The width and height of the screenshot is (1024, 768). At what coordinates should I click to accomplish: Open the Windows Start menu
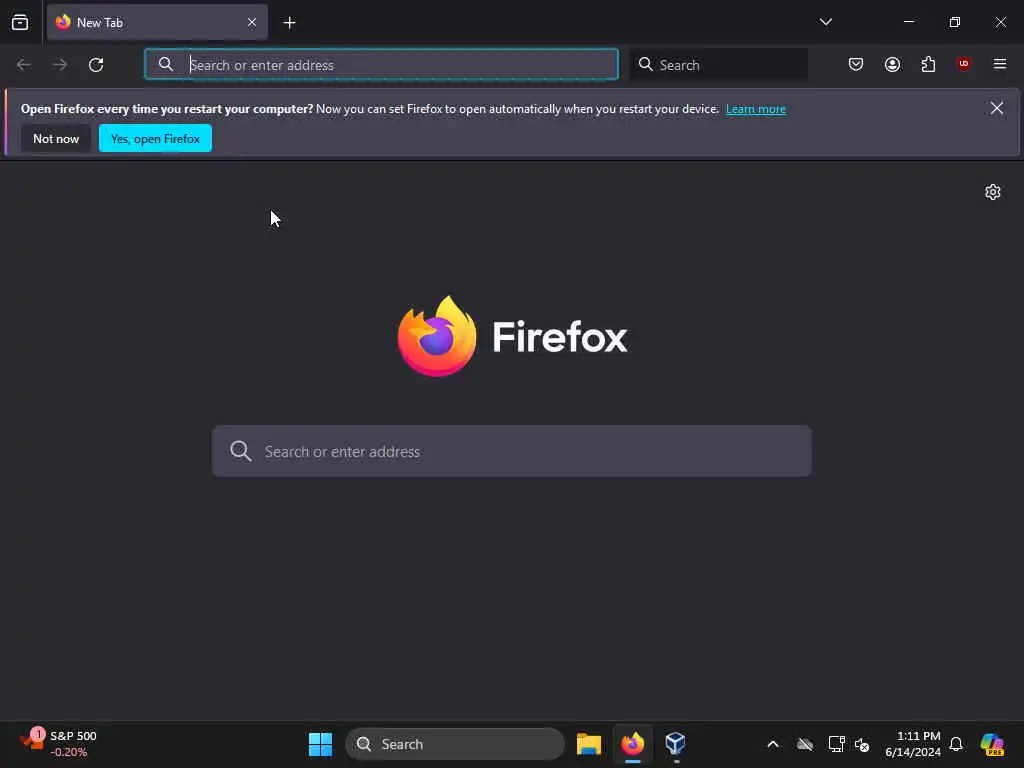320,744
